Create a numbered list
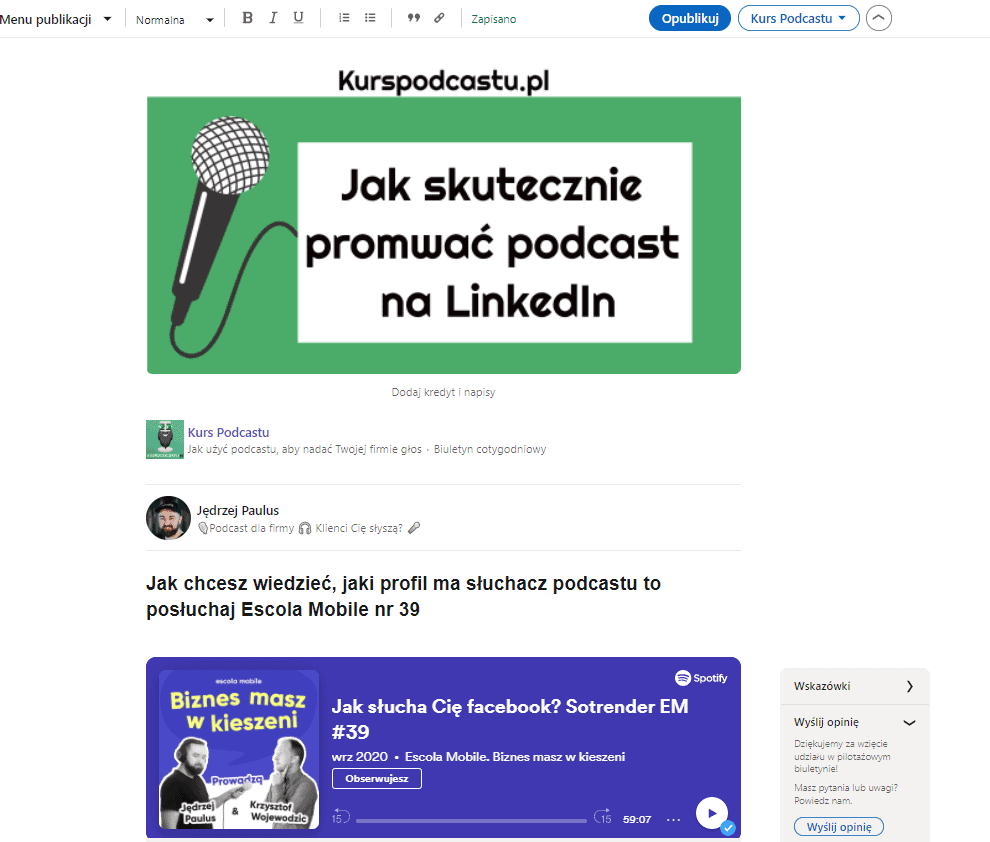 click(x=343, y=17)
